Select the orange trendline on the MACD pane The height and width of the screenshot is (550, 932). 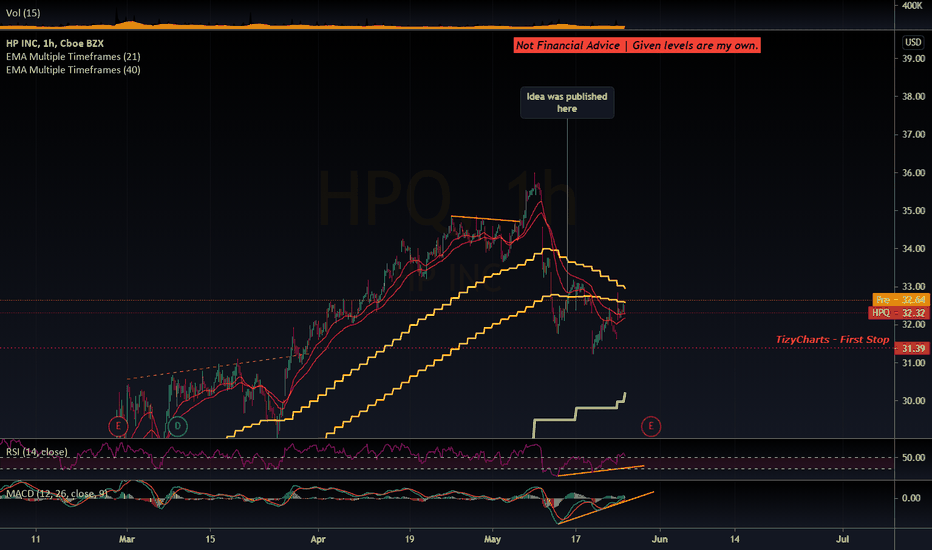point(606,508)
